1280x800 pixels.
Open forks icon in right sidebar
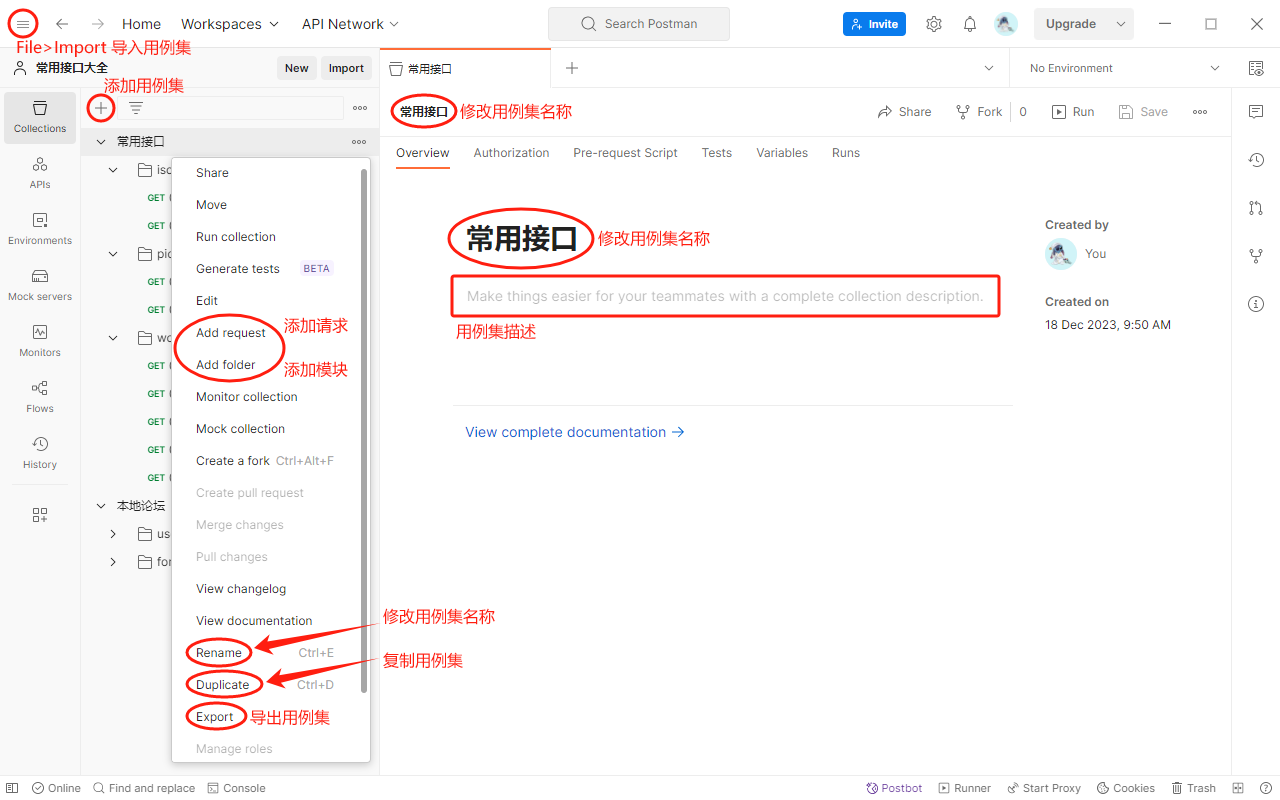(x=1256, y=256)
